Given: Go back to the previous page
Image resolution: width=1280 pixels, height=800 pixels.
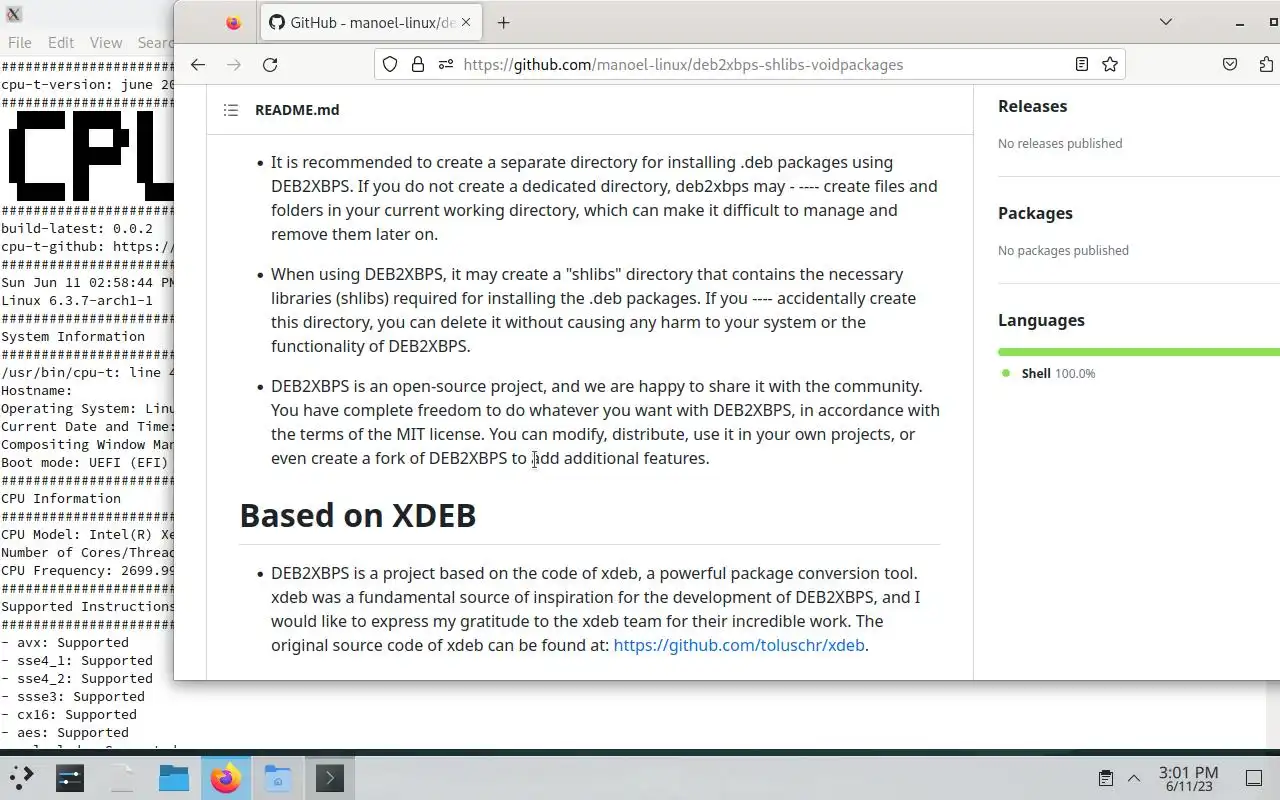Looking at the screenshot, I should 198,64.
